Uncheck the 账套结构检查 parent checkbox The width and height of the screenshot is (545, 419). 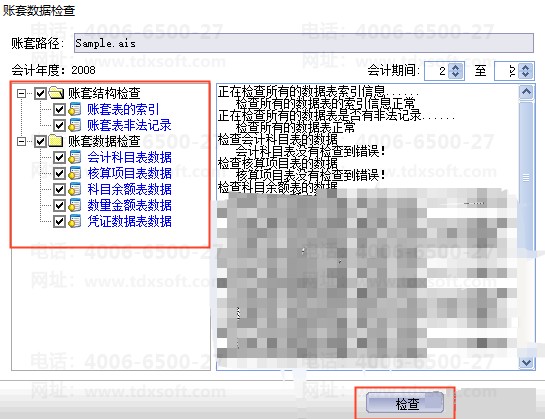coord(41,93)
